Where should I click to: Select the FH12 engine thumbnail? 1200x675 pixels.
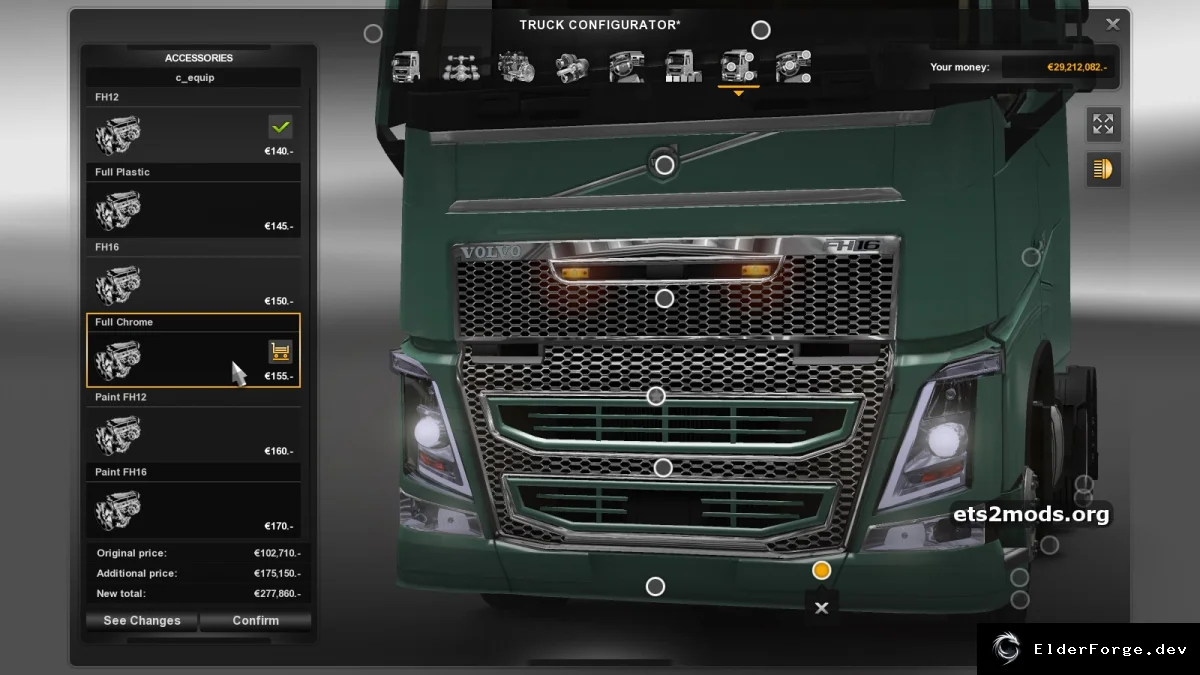[118, 134]
